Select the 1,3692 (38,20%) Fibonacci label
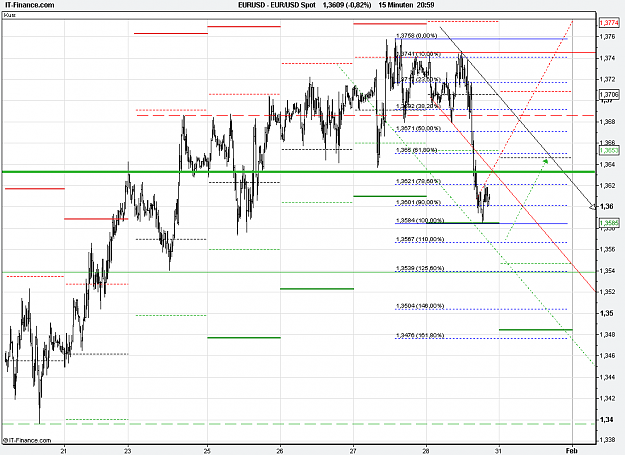Viewport: 625px width, 455px height. (x=417, y=106)
